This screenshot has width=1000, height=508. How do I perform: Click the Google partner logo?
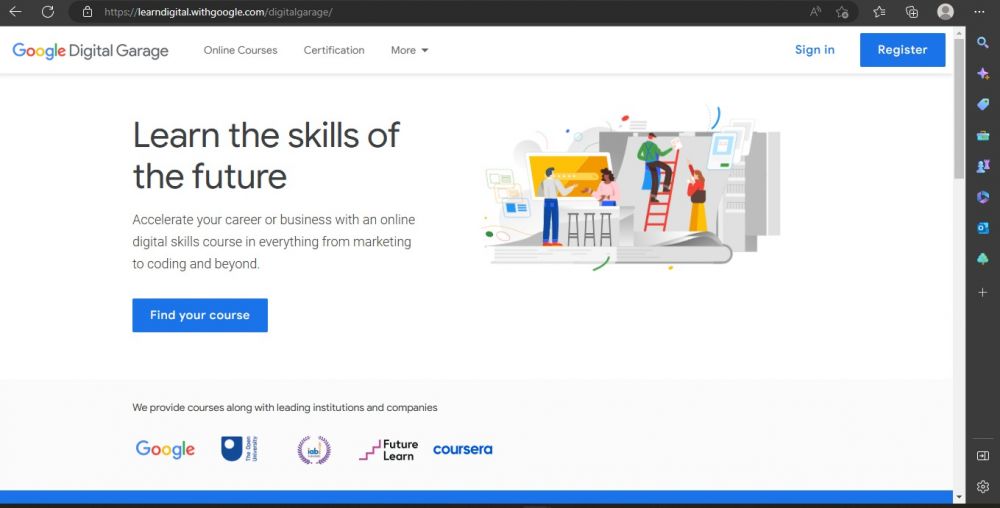[165, 449]
